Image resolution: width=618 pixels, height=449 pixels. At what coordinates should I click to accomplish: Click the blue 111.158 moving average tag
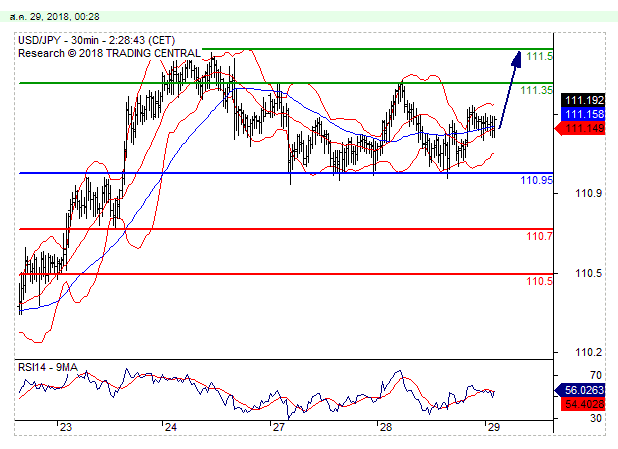(584, 114)
